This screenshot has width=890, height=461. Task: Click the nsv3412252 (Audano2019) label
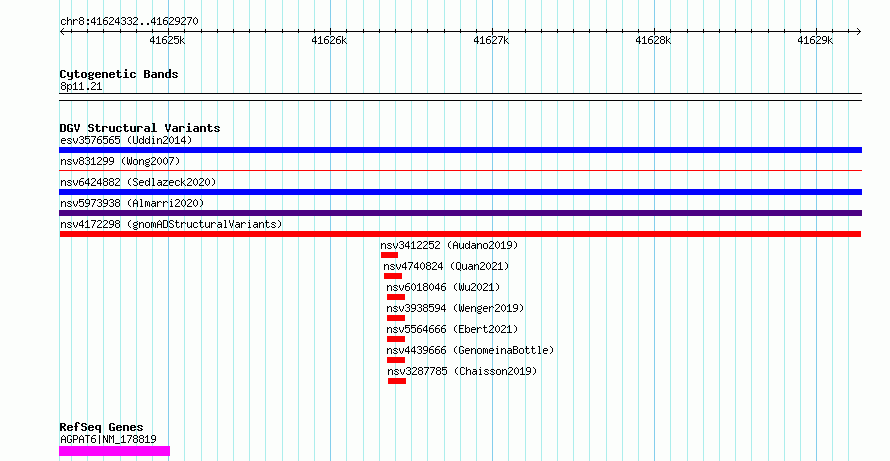click(x=449, y=245)
